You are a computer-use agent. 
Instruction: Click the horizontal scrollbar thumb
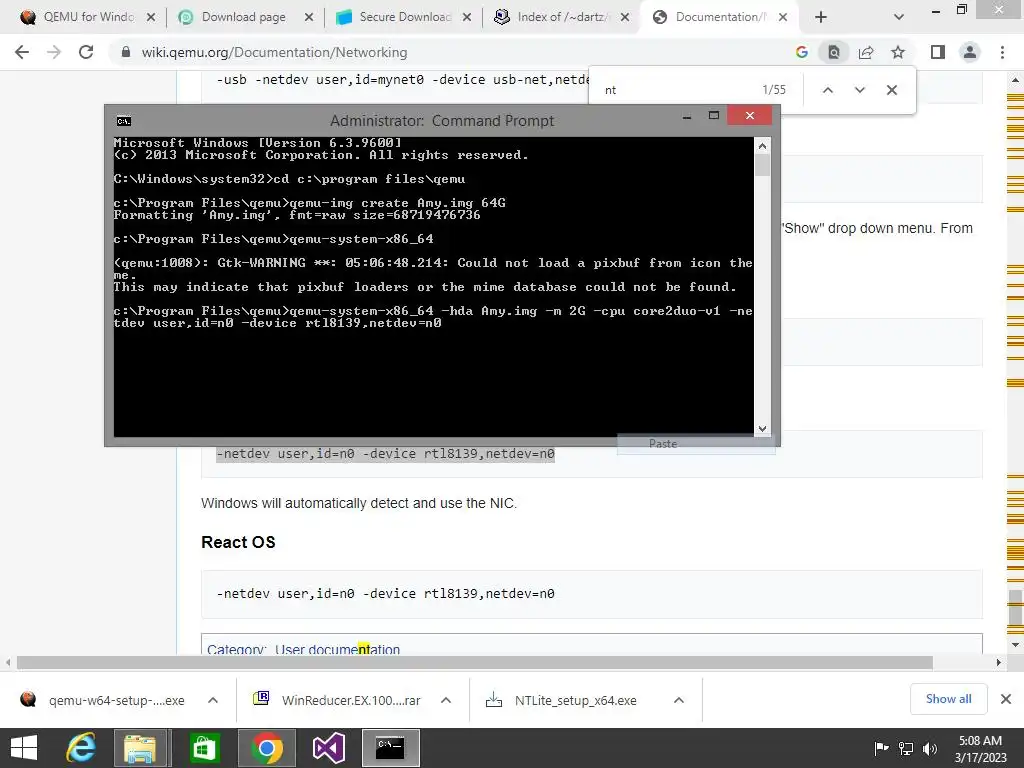(x=475, y=663)
